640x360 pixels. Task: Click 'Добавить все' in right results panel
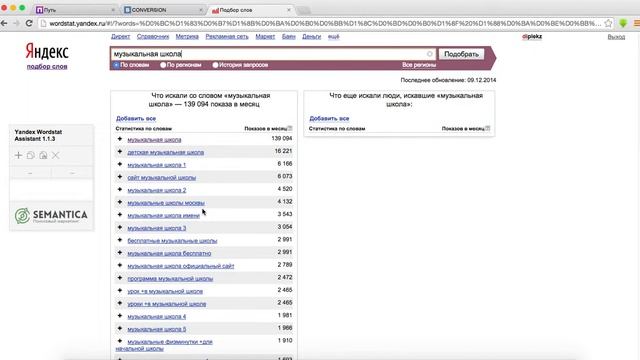pyautogui.click(x=329, y=118)
